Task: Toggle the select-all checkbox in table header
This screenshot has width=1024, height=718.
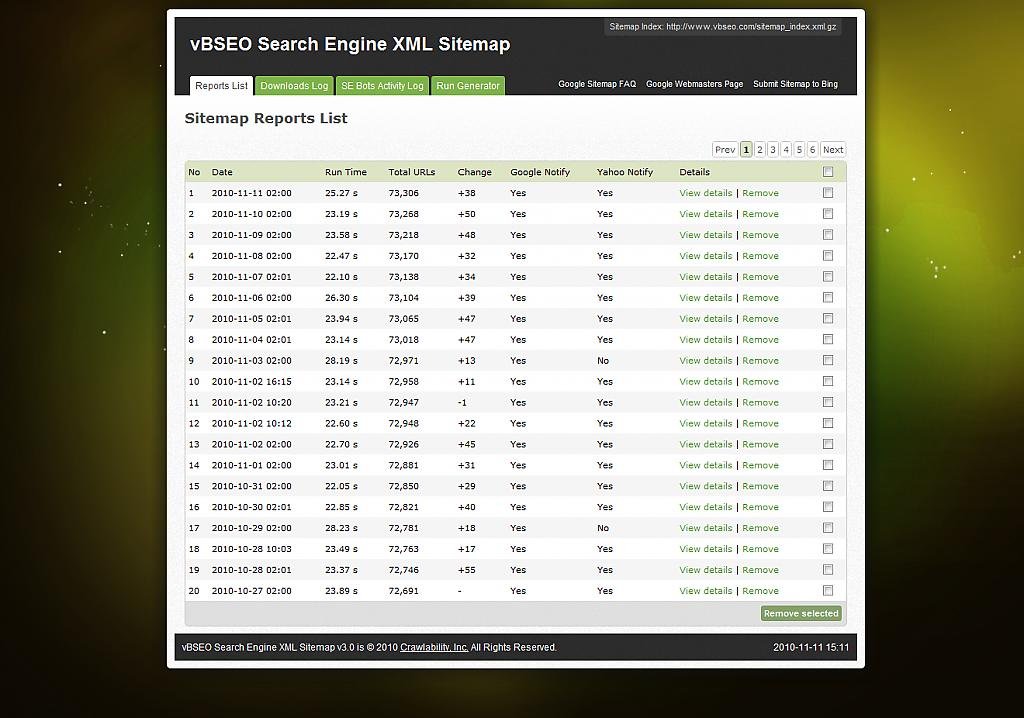Action: [x=828, y=172]
